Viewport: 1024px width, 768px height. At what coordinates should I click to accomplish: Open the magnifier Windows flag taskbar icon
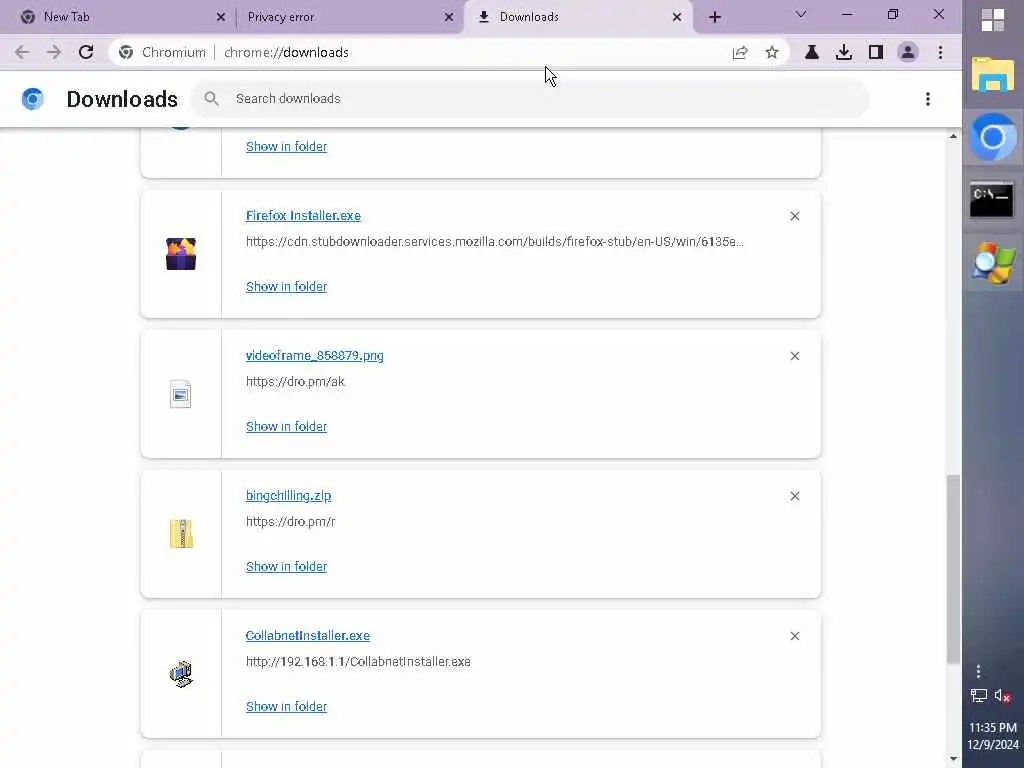pyautogui.click(x=993, y=263)
